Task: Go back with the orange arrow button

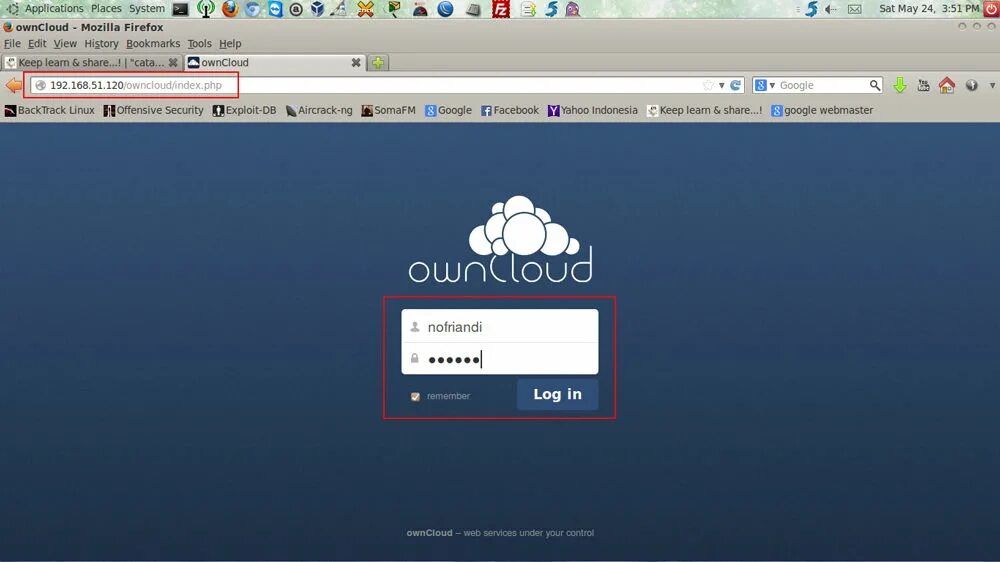Action: (x=13, y=85)
